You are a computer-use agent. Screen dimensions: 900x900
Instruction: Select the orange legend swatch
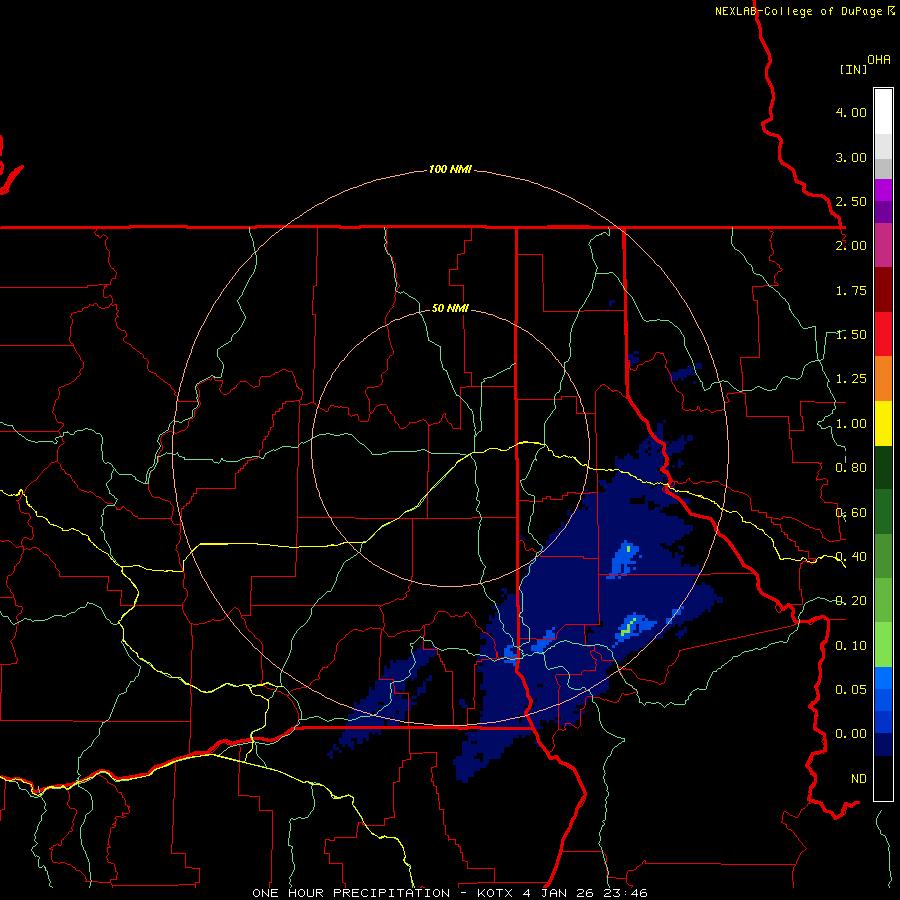883,379
